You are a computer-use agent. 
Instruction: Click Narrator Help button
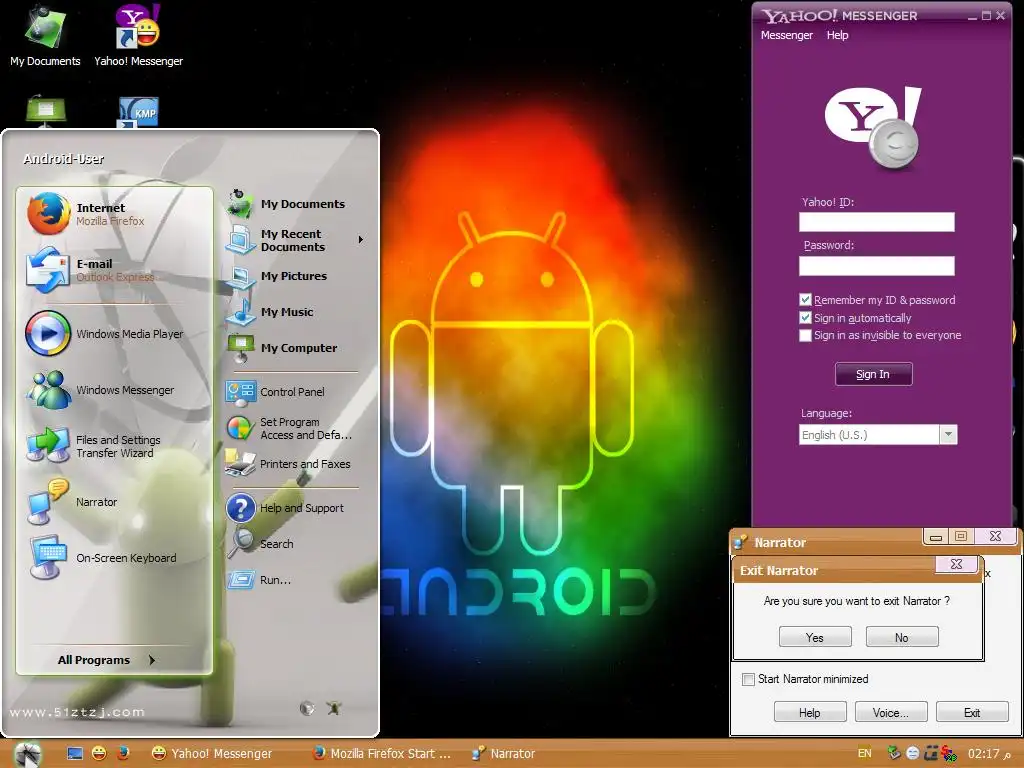point(810,712)
